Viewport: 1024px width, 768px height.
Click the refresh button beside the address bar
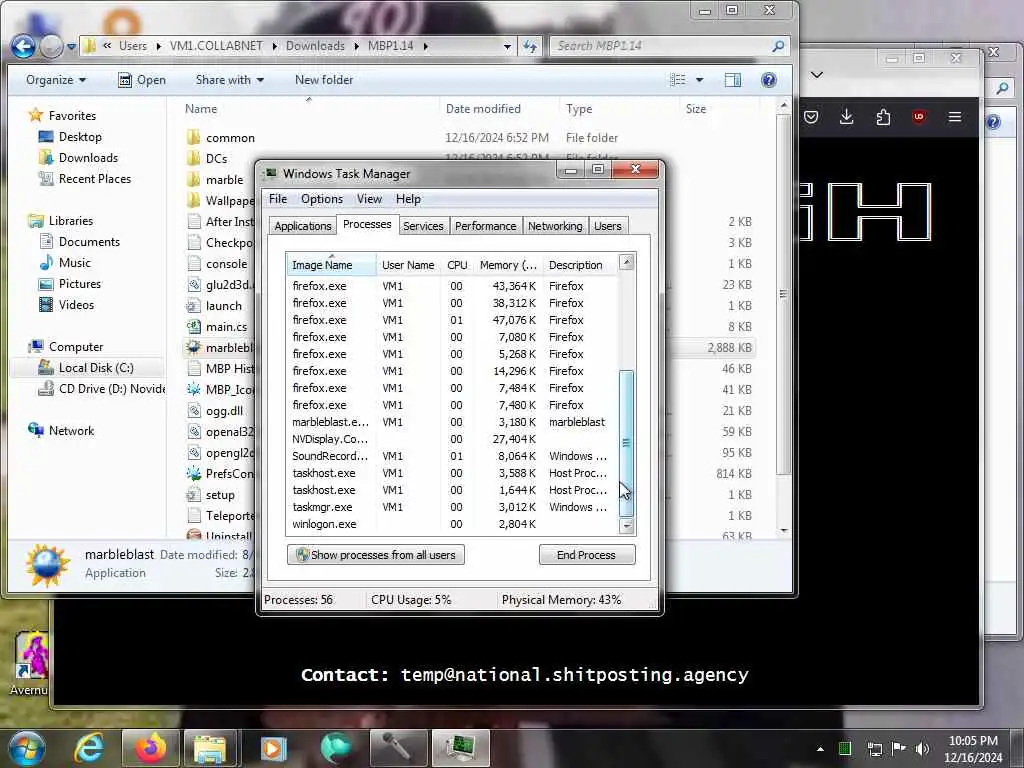pyautogui.click(x=530, y=46)
